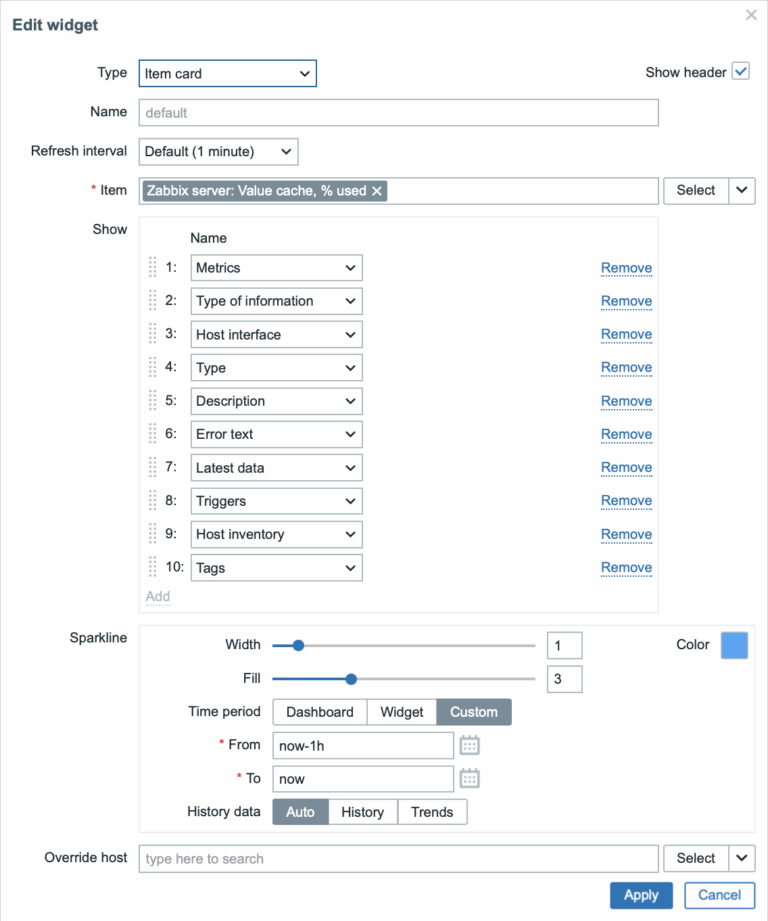Uncheck the Show header checkbox
Screen dimensions: 768x921
click(741, 71)
